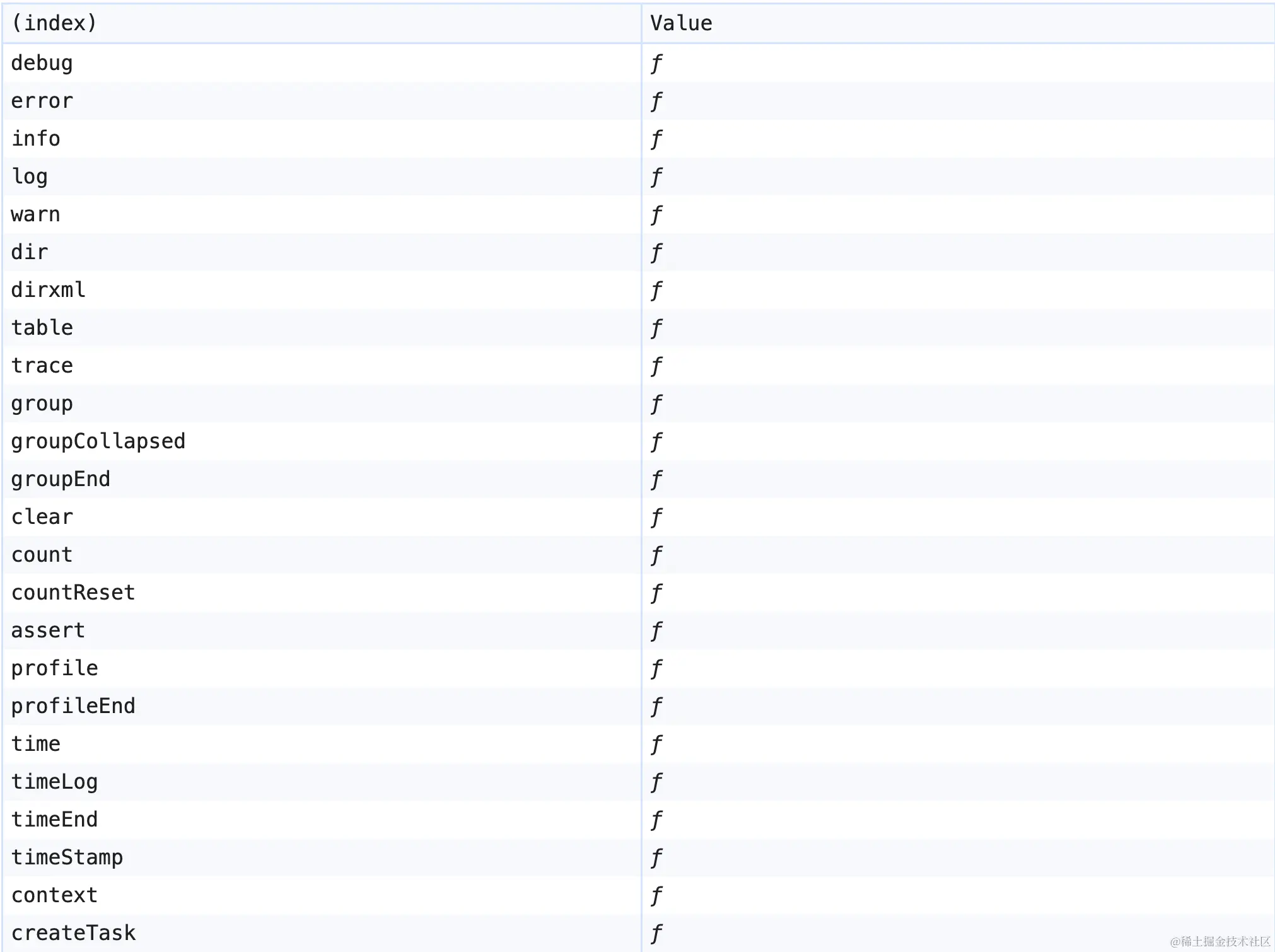Select the timeStamp index cell

[x=67, y=857]
